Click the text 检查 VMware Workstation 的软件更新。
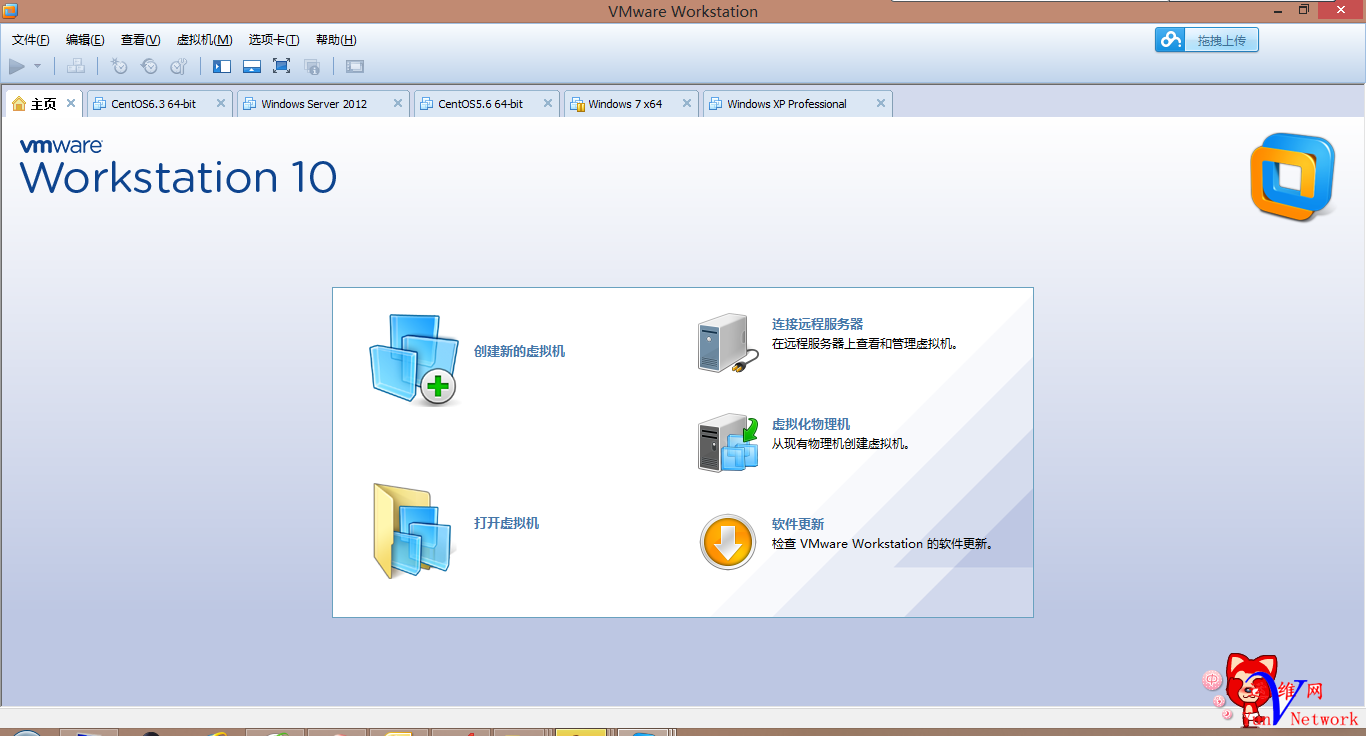The image size is (1366, 736). pyautogui.click(x=885, y=544)
